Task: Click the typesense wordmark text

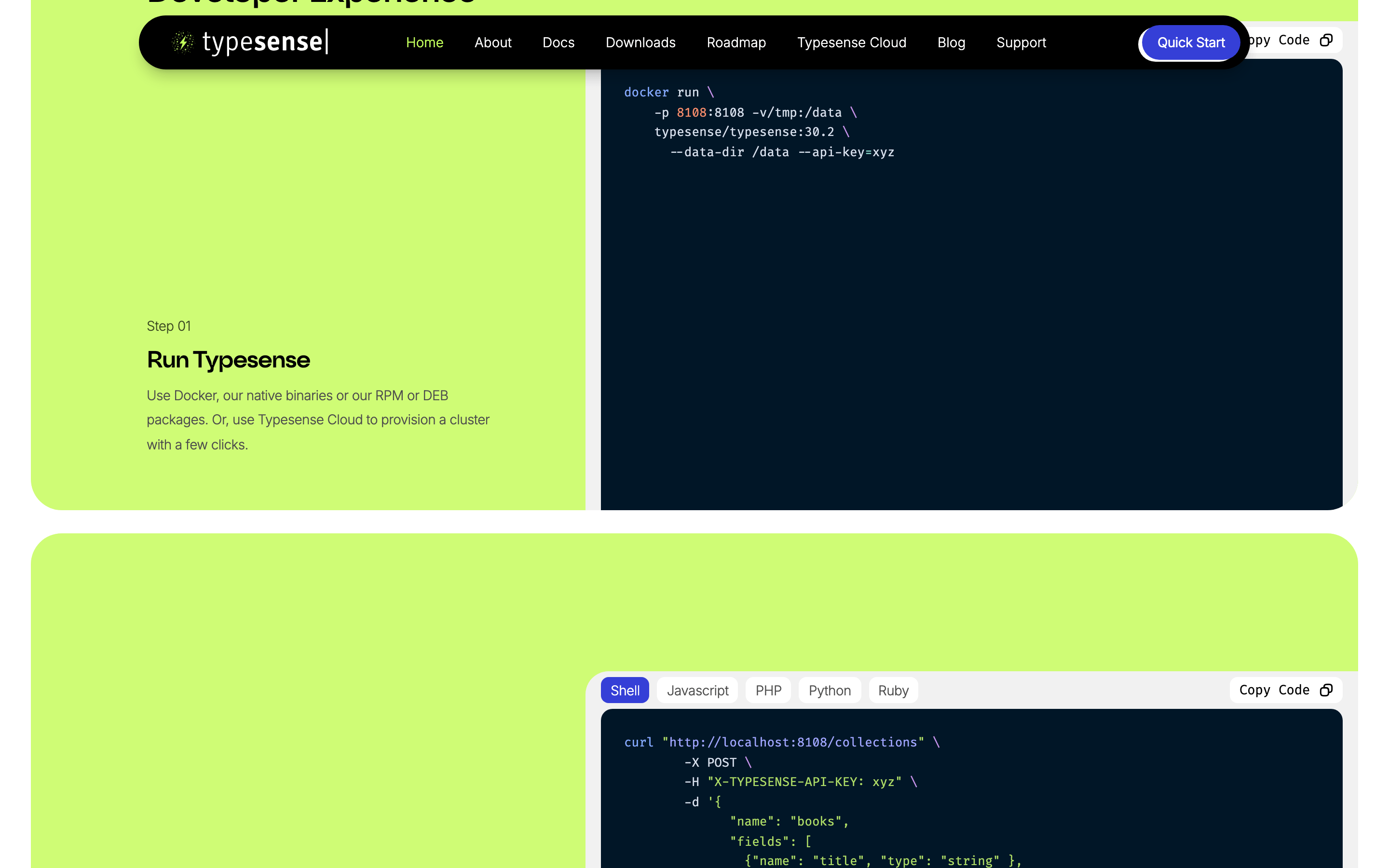Action: (x=265, y=42)
